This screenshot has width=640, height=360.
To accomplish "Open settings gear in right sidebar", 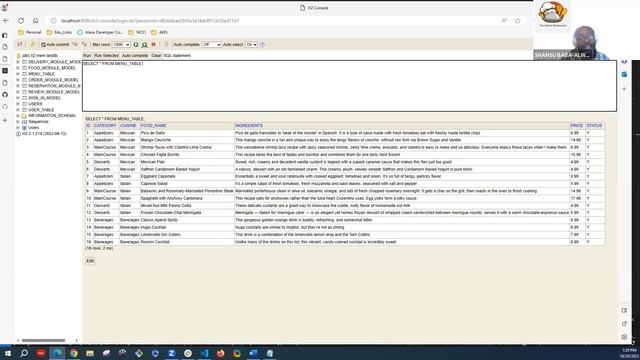I will [x=624, y=337].
